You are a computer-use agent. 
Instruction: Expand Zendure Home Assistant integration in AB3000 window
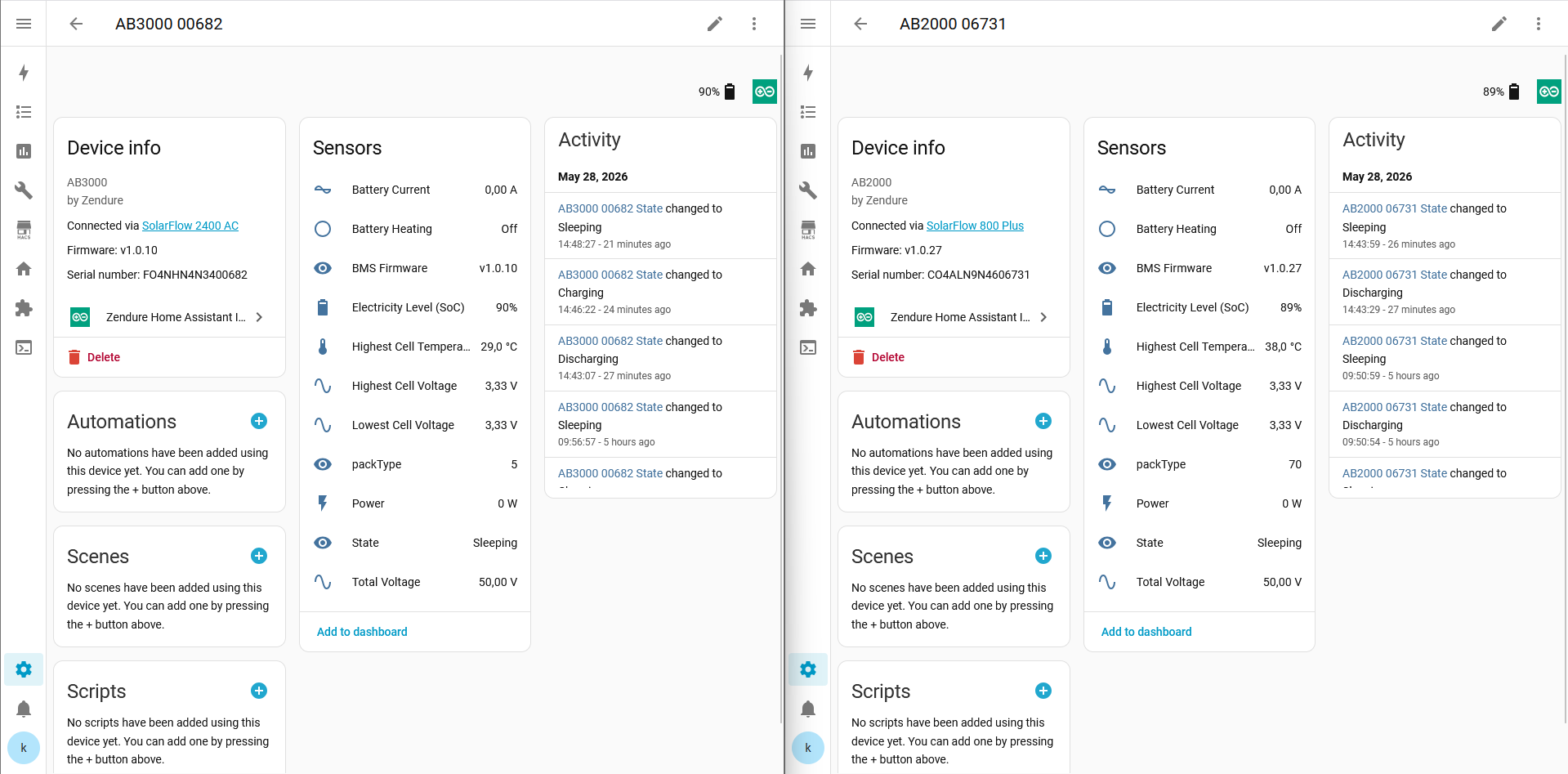169,317
